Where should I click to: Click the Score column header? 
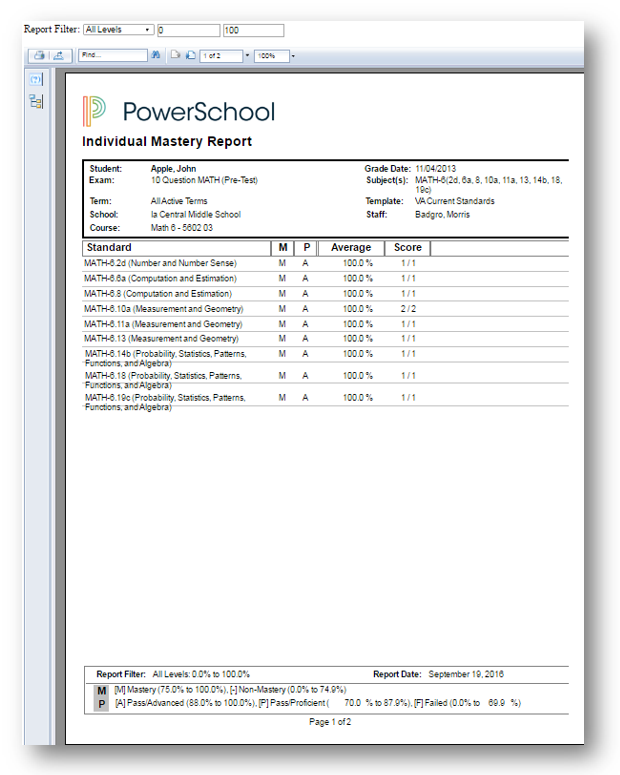coord(408,248)
